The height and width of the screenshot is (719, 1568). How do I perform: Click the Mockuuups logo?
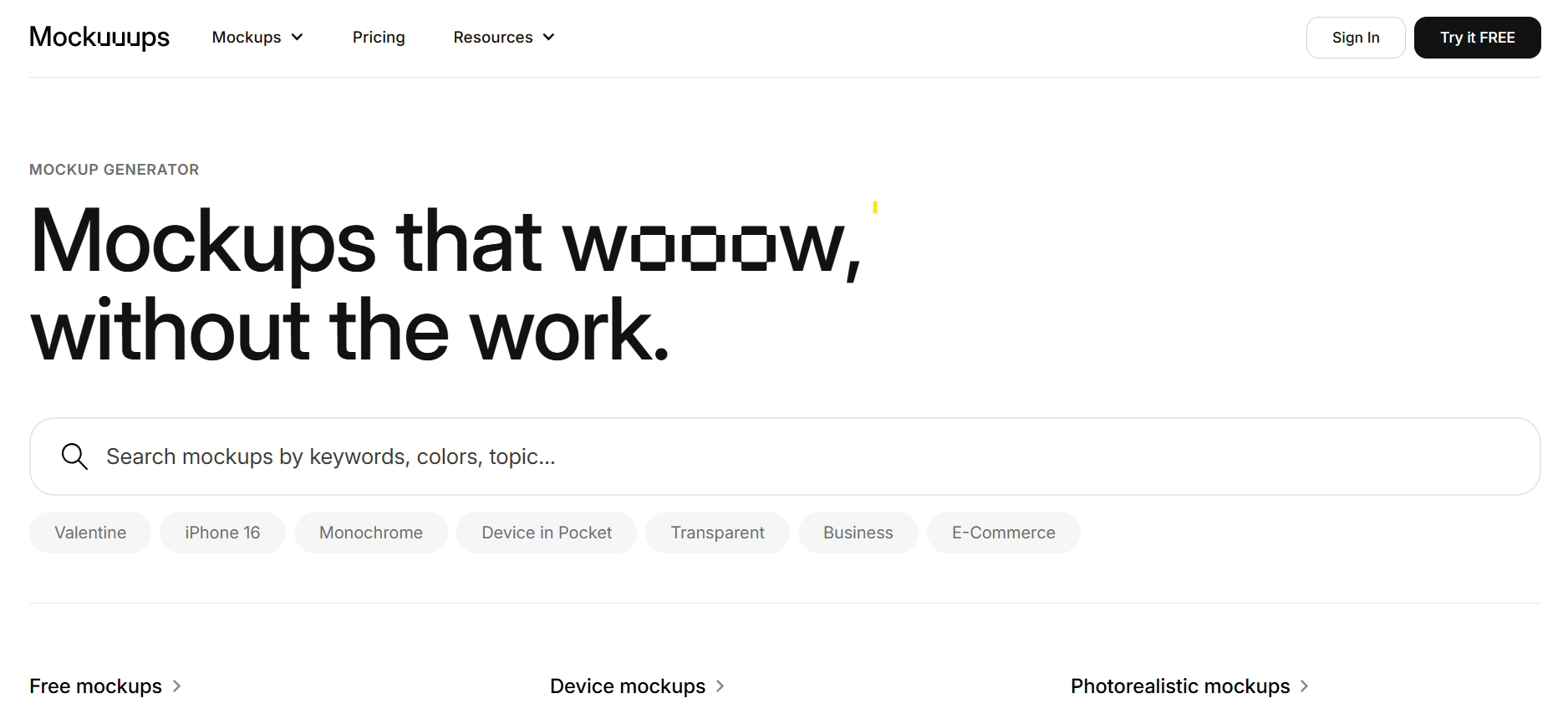click(x=99, y=38)
